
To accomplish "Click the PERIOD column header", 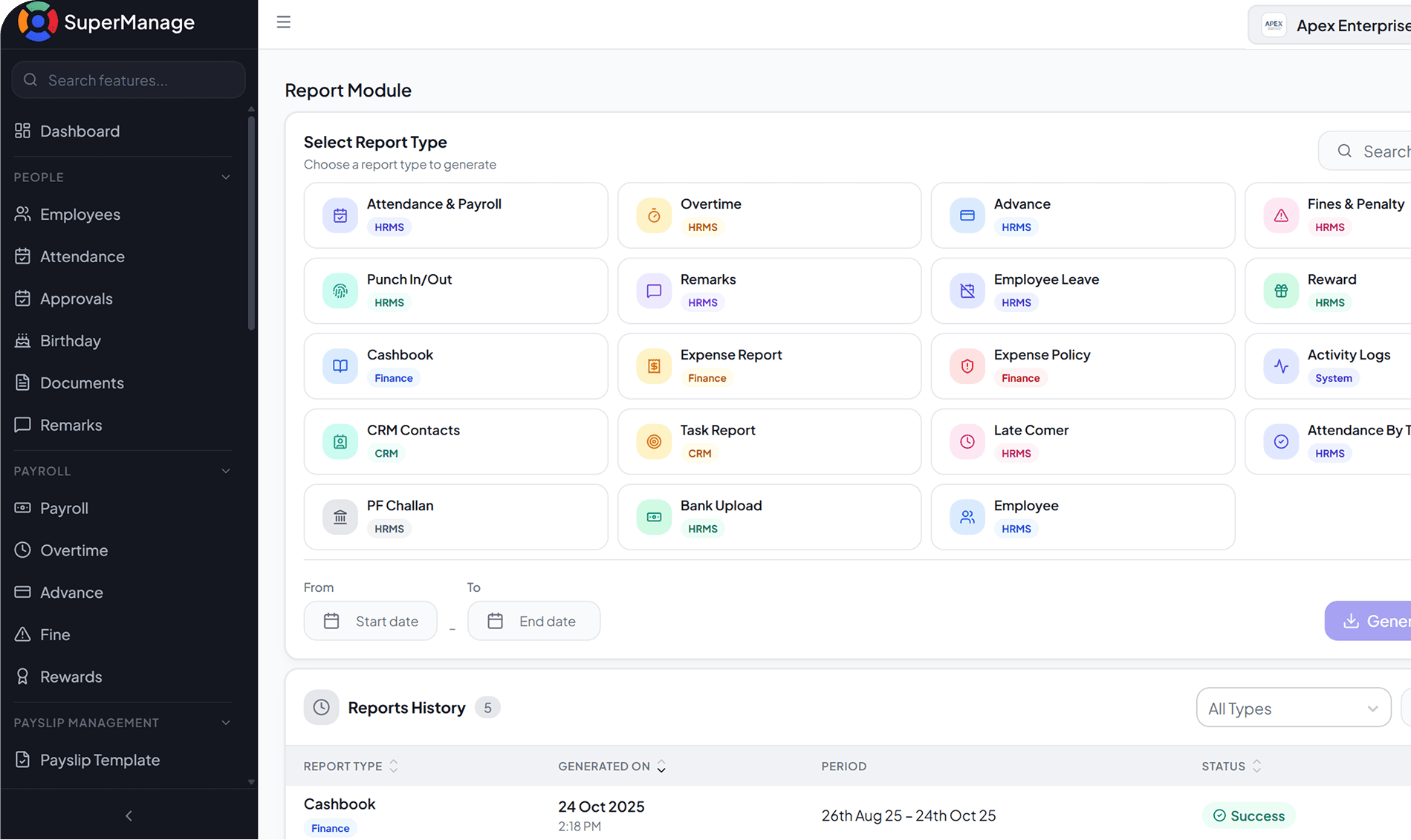I will 844,766.
